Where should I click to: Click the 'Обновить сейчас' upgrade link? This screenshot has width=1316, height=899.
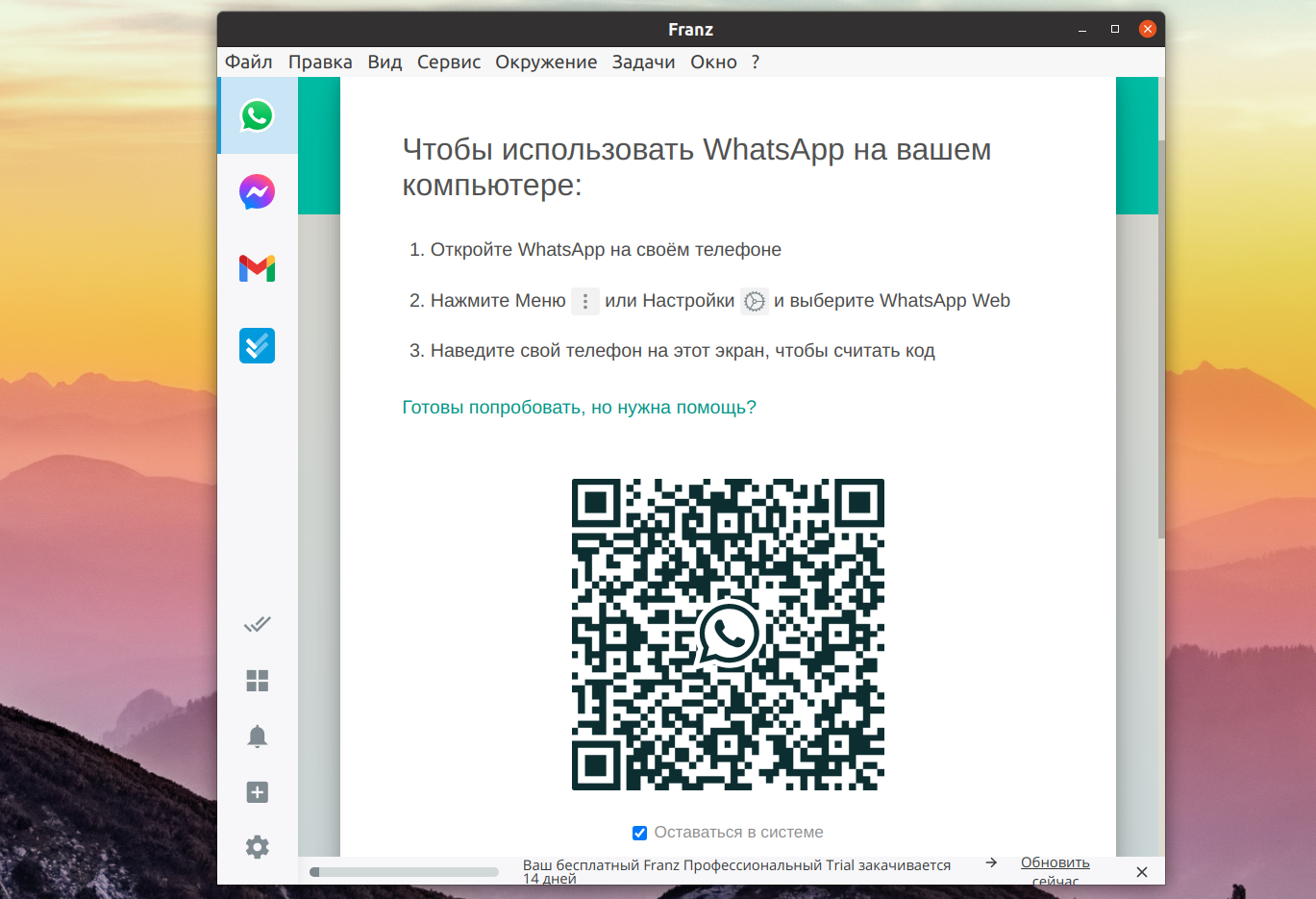(x=1055, y=871)
